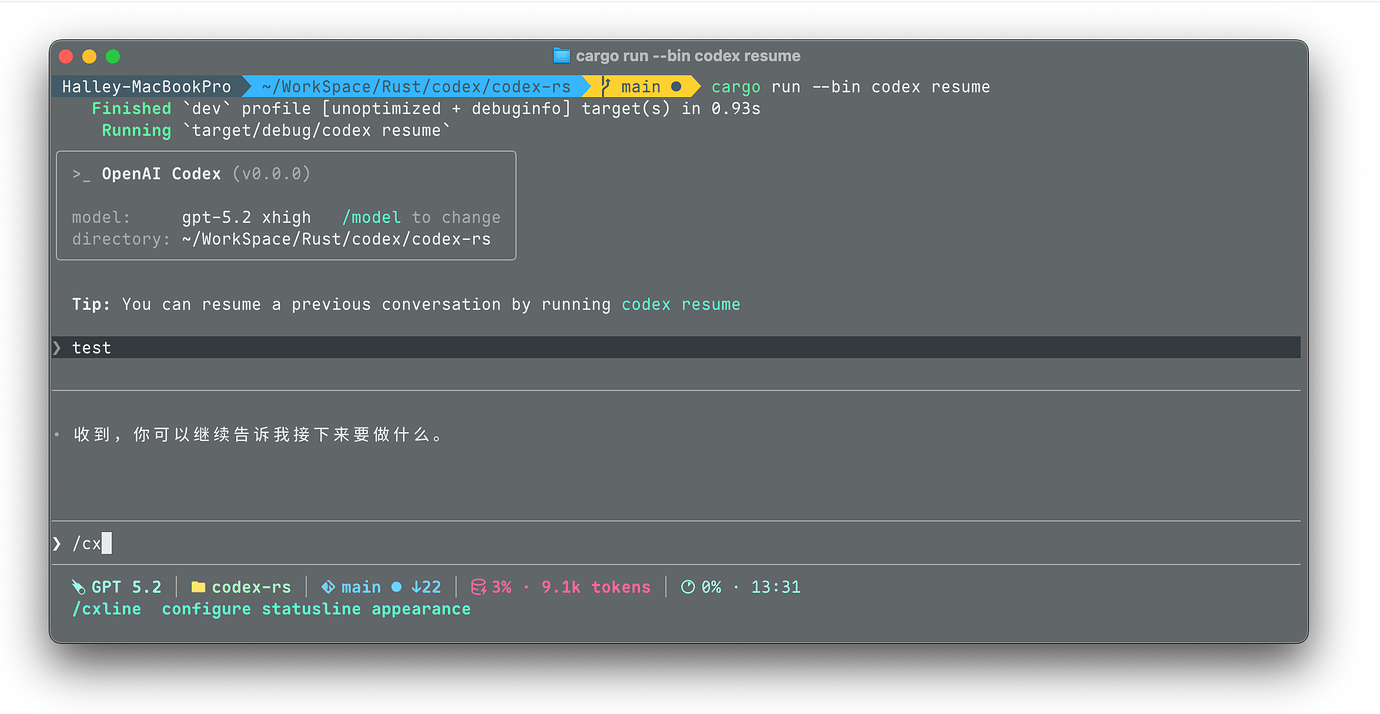Click the rocket icon beside GPT 5.2
Viewport: 1380px width, 714px height.
point(79,588)
